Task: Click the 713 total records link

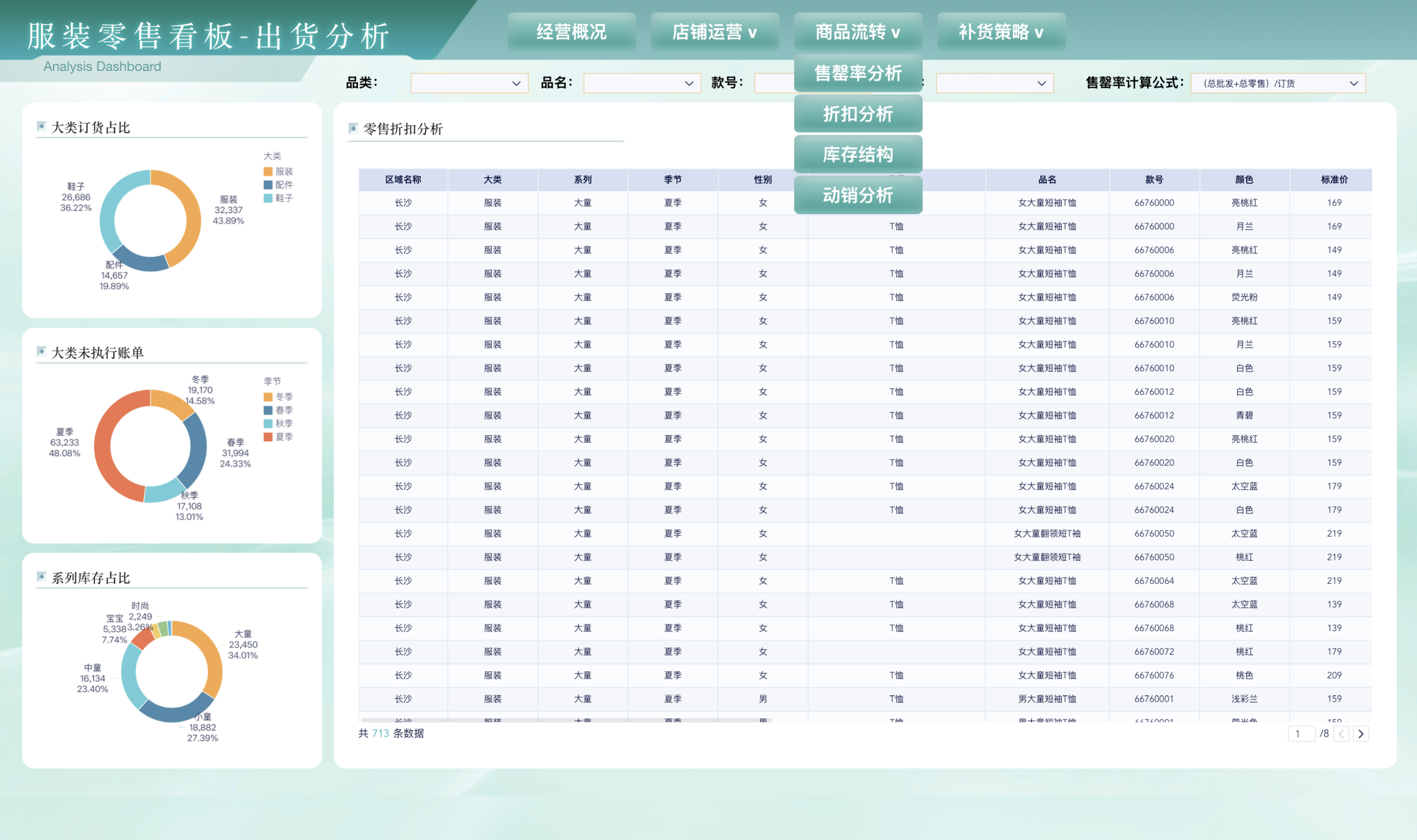Action: pyautogui.click(x=380, y=733)
